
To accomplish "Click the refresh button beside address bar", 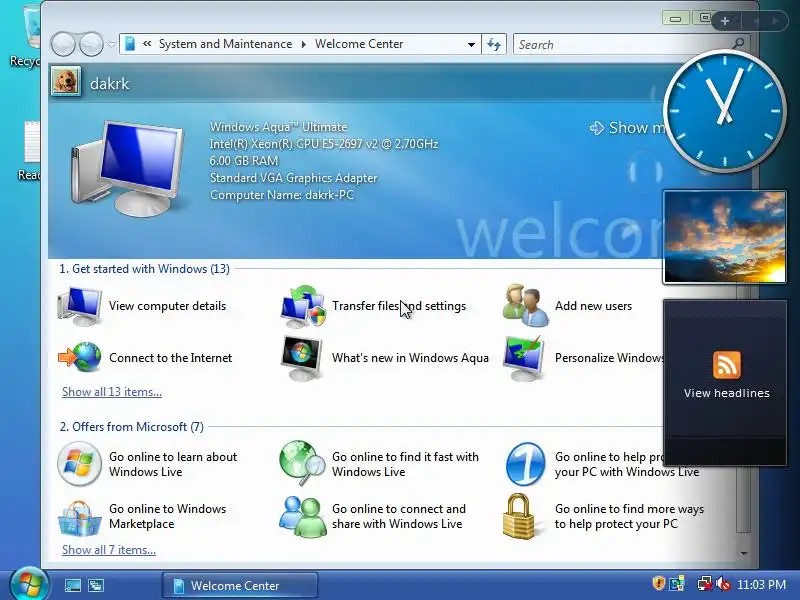I will [494, 44].
